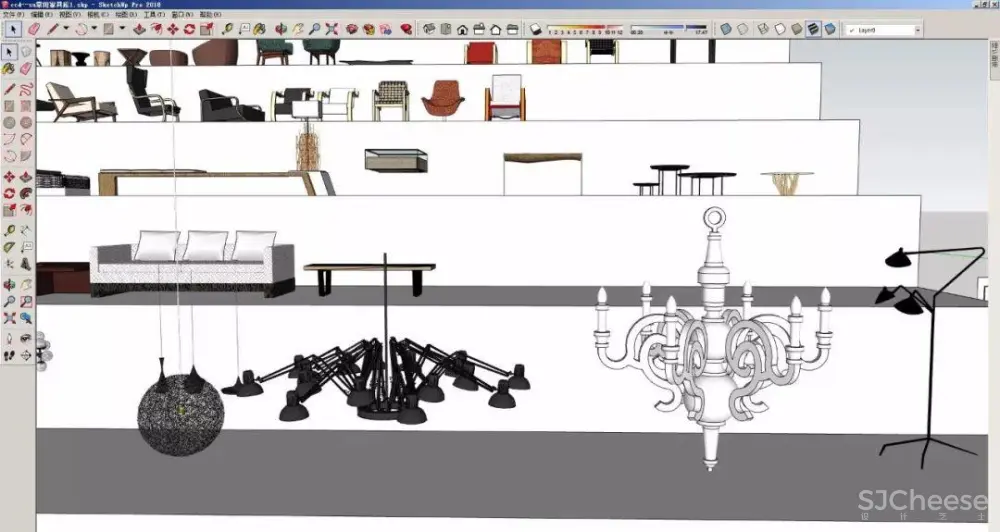The height and width of the screenshot is (532, 1000).
Task: Expand the rectangle shape dropdown arrow
Action: (x=120, y=30)
